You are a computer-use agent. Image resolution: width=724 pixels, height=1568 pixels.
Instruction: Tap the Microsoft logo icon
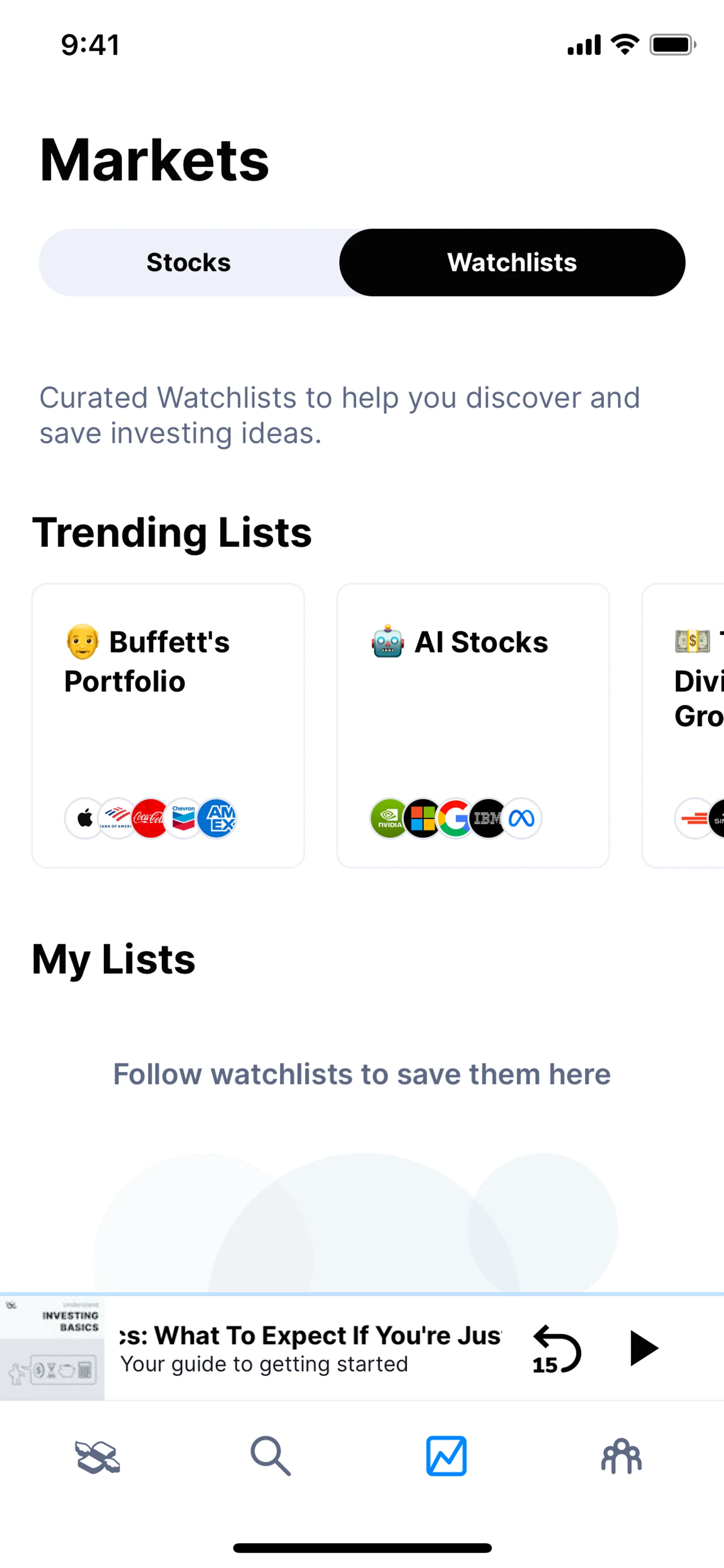coord(422,818)
